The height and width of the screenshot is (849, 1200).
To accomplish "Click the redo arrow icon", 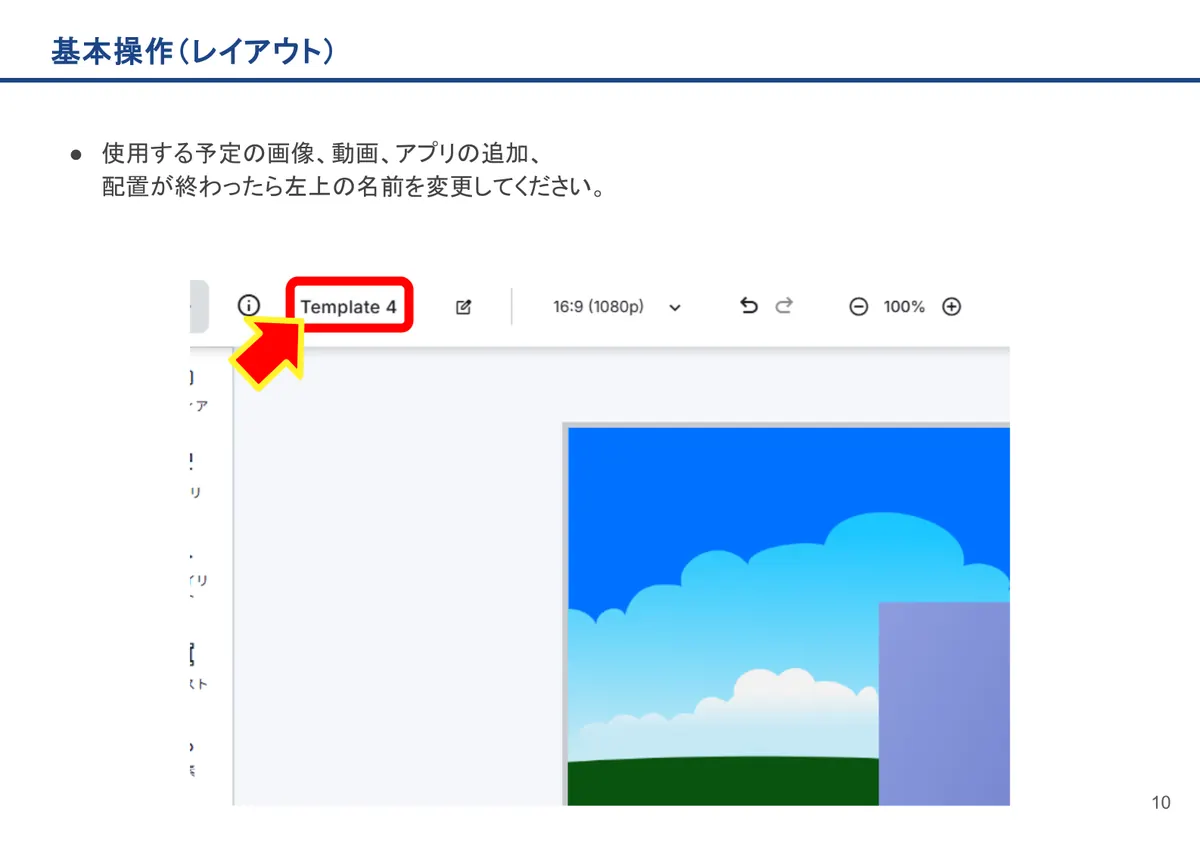I will click(784, 306).
